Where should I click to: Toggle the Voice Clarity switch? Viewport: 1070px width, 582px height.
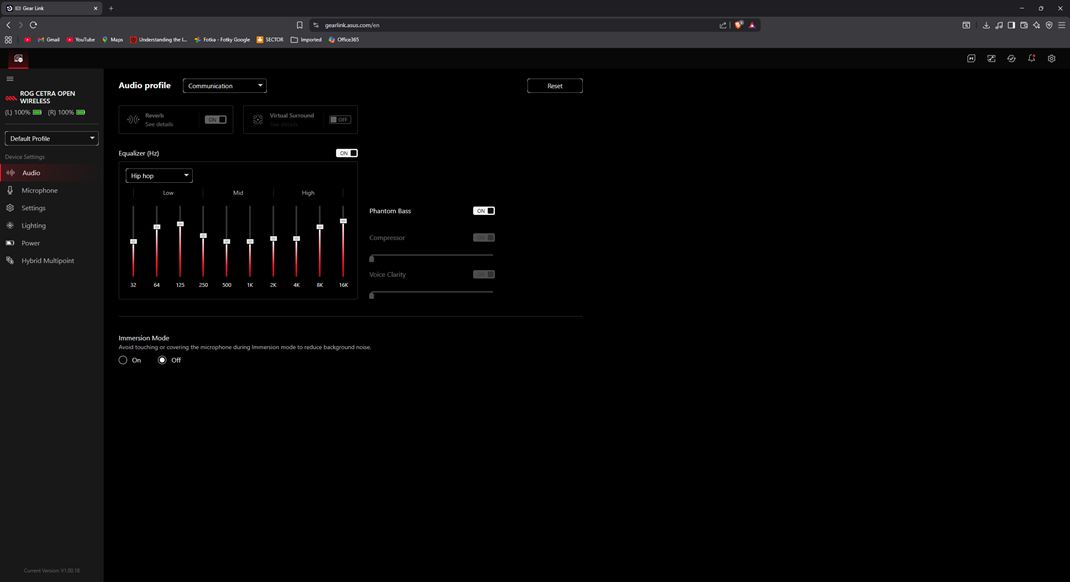point(484,274)
